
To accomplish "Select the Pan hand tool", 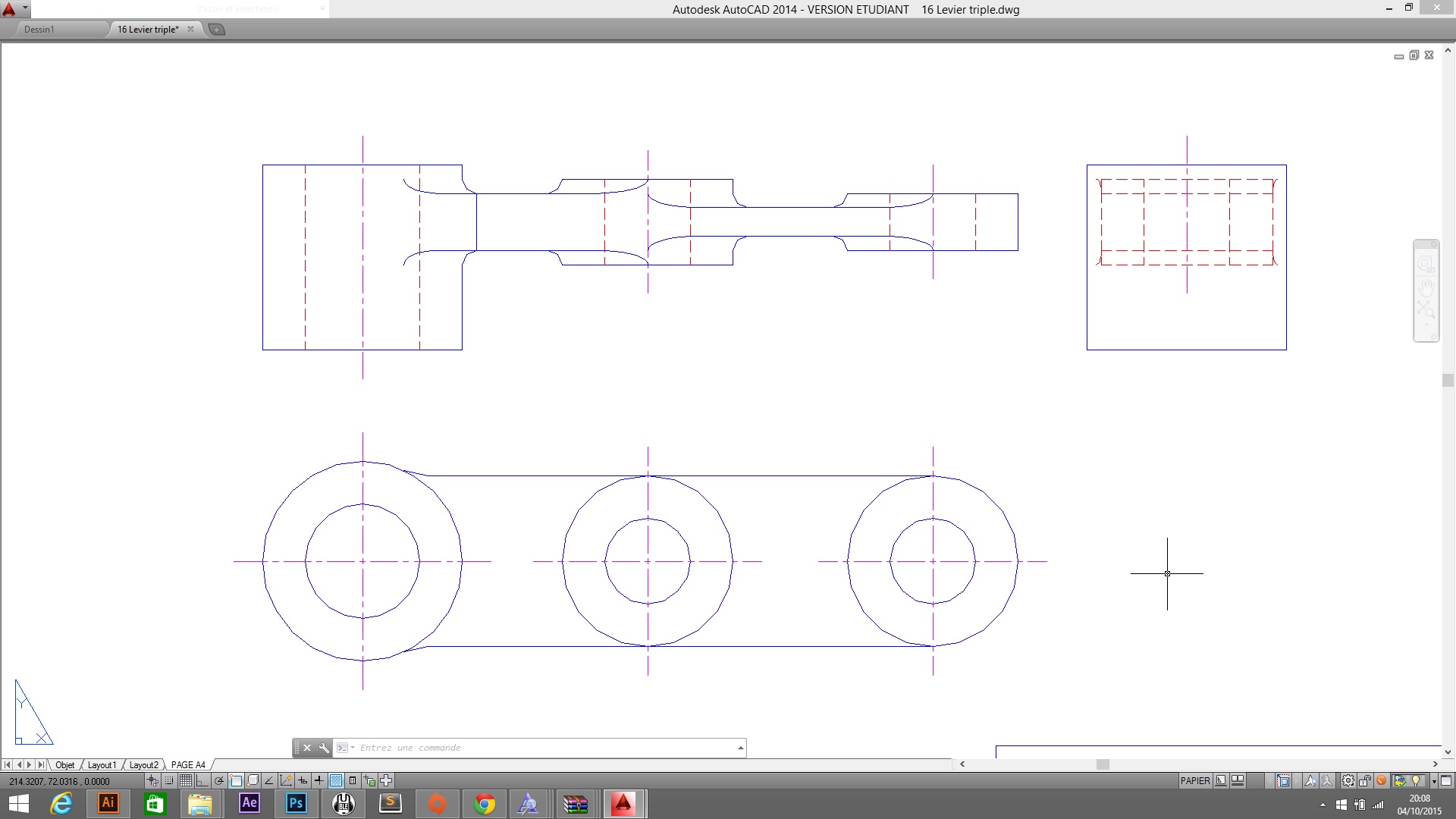I will 1426,287.
